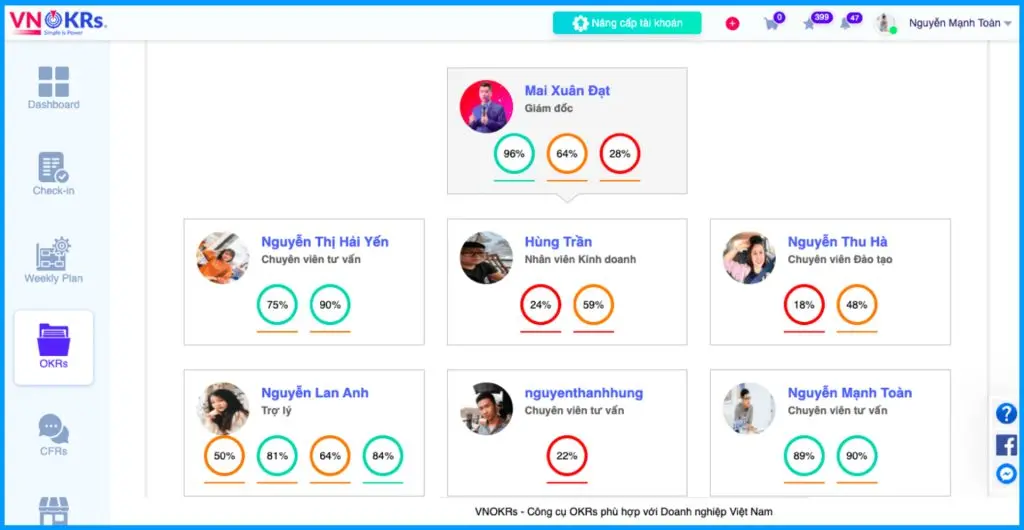The image size is (1024, 530).
Task: Open Mai Xuân Đạt's name link
Action: click(x=567, y=91)
